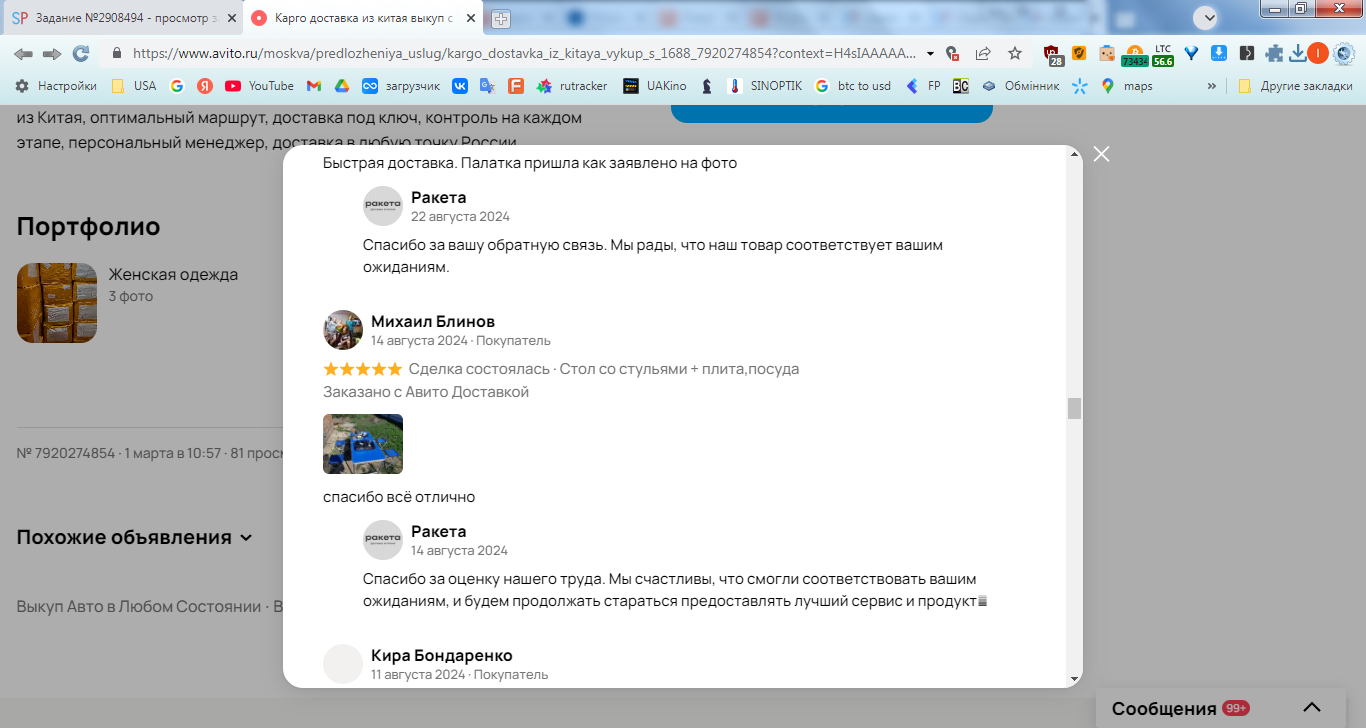Open the rutracker bookmark
The image size is (1366, 728).
(x=572, y=86)
